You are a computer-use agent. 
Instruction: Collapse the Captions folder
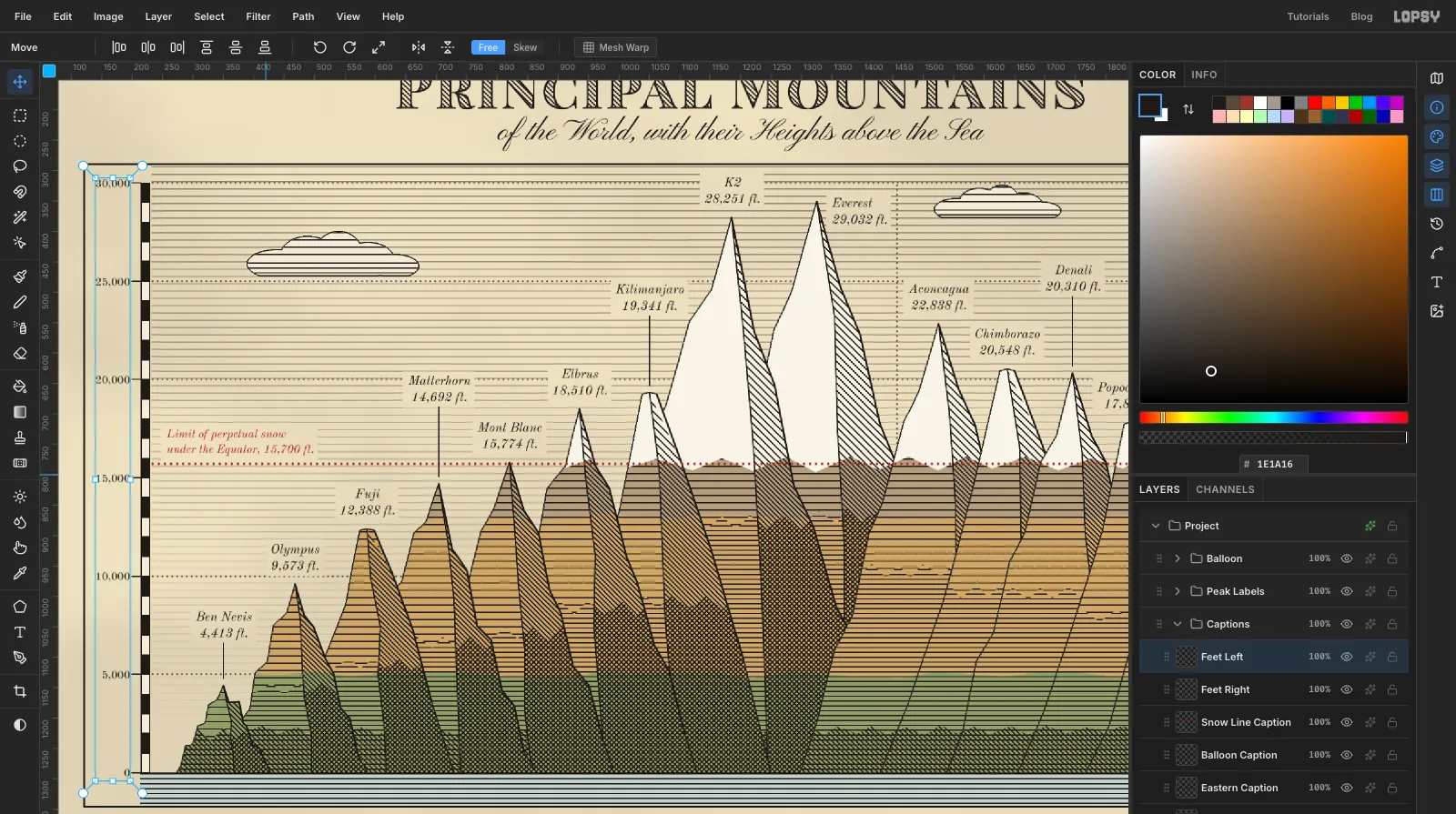[x=1178, y=624]
